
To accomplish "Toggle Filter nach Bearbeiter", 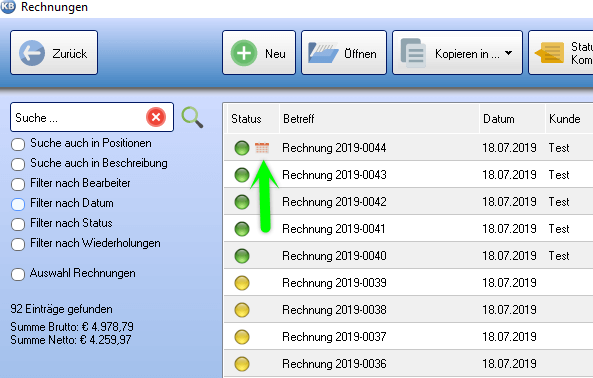I will pos(18,184).
